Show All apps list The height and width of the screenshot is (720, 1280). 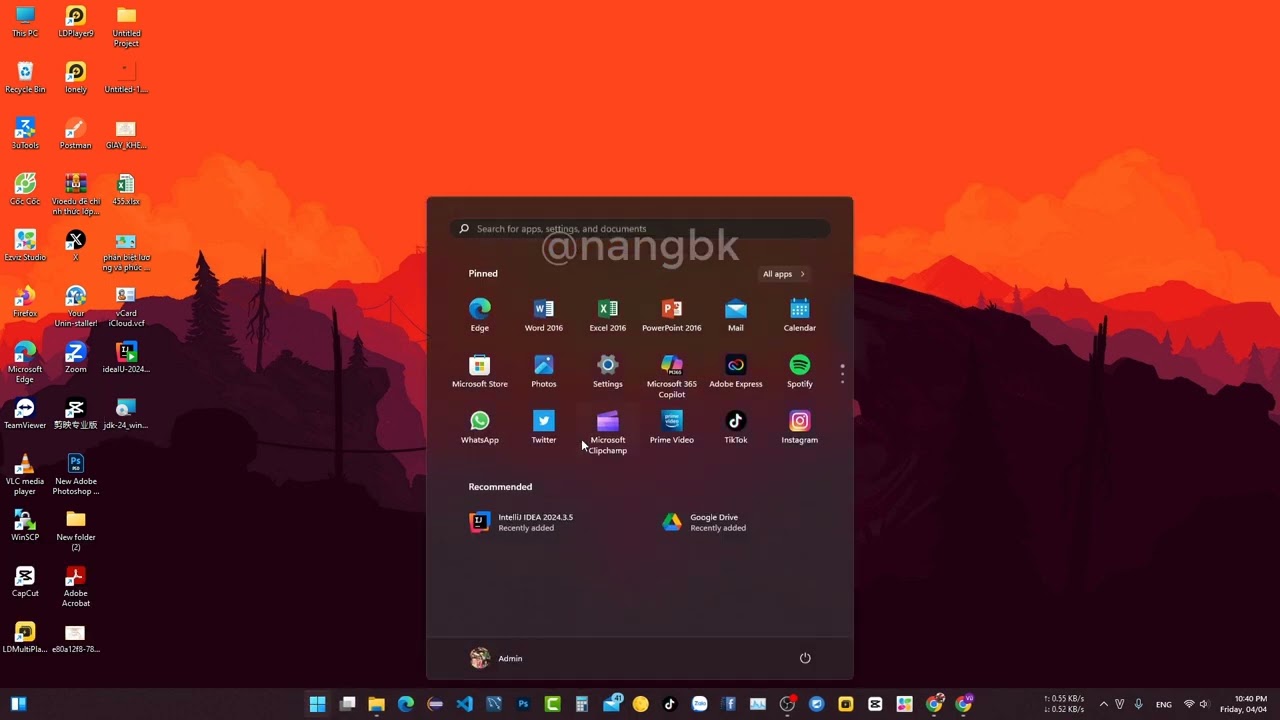coord(783,274)
